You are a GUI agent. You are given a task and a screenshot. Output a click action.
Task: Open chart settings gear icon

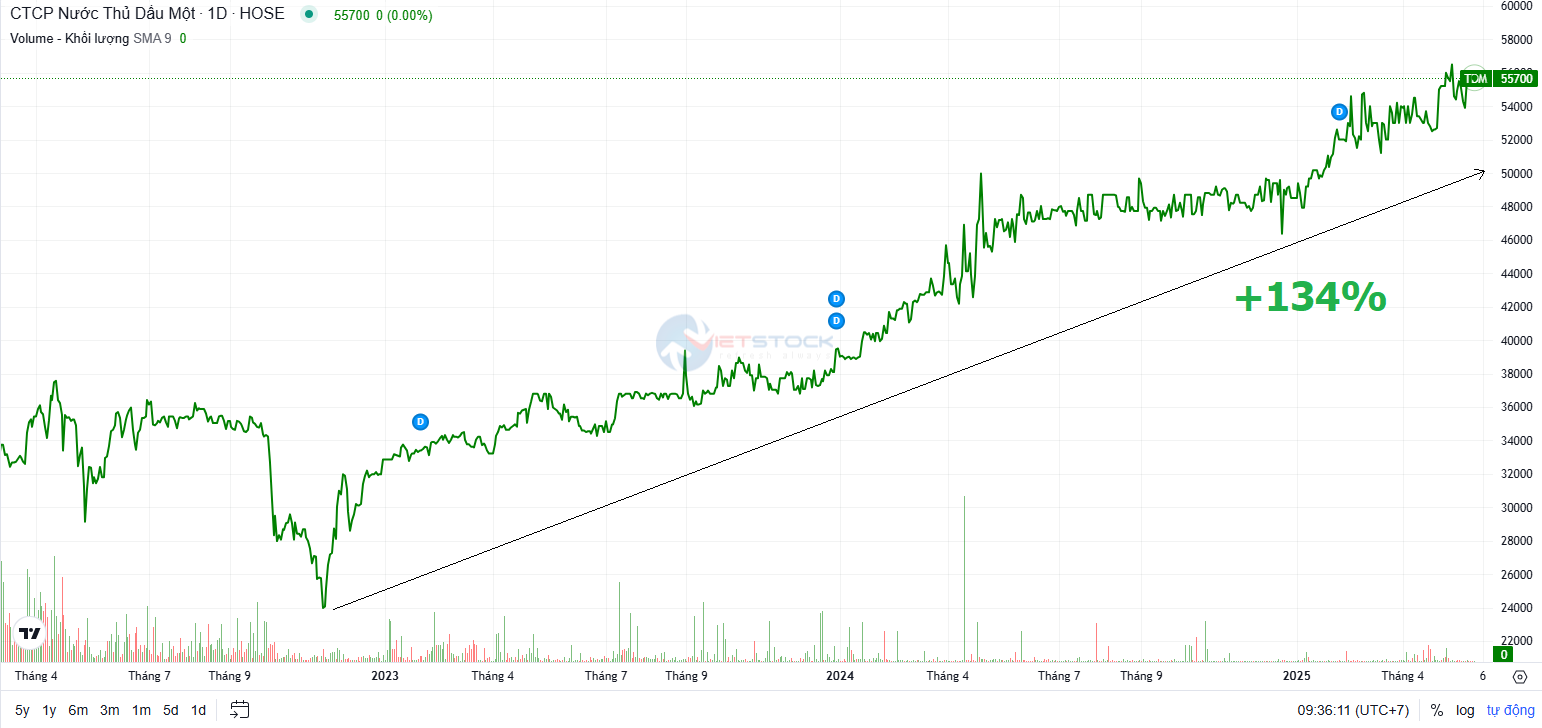1520,677
